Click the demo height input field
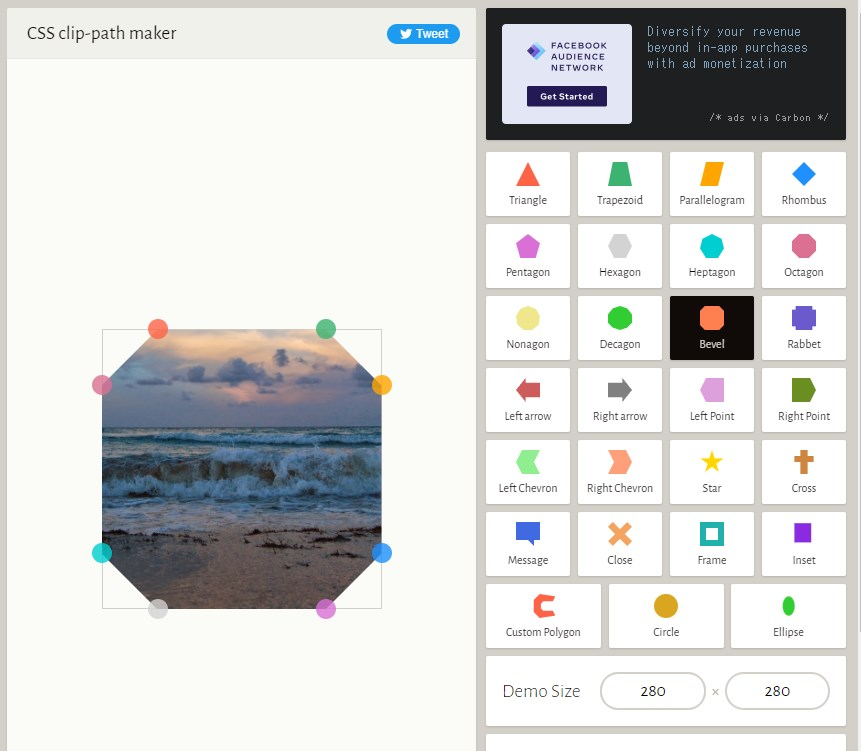The width and height of the screenshot is (861, 751). pyautogui.click(x=777, y=691)
